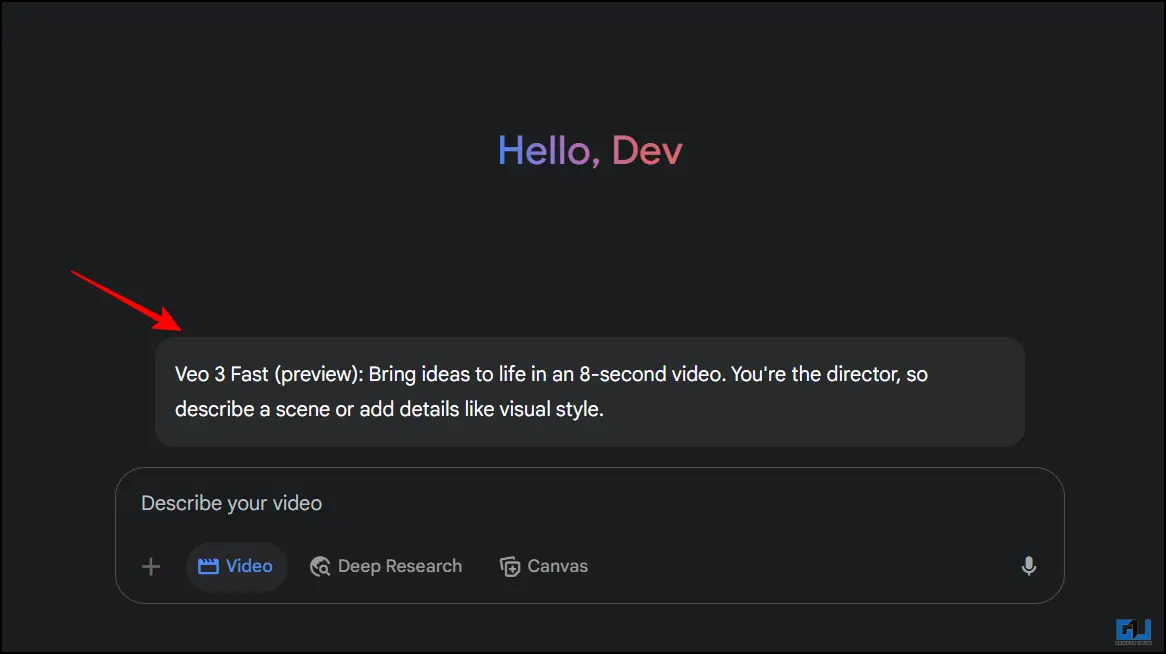Image resolution: width=1166 pixels, height=654 pixels.
Task: Click the Canvas icon in prompt bar
Action: pos(510,566)
